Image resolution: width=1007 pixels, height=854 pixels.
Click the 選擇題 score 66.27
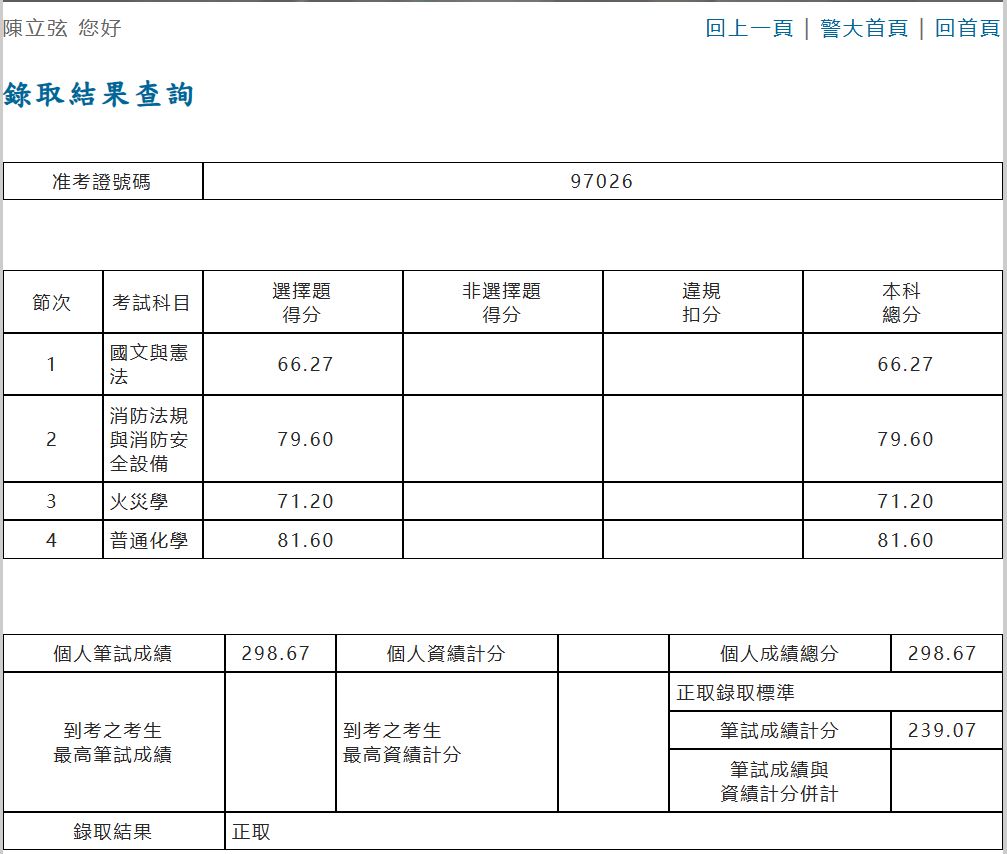click(x=305, y=364)
